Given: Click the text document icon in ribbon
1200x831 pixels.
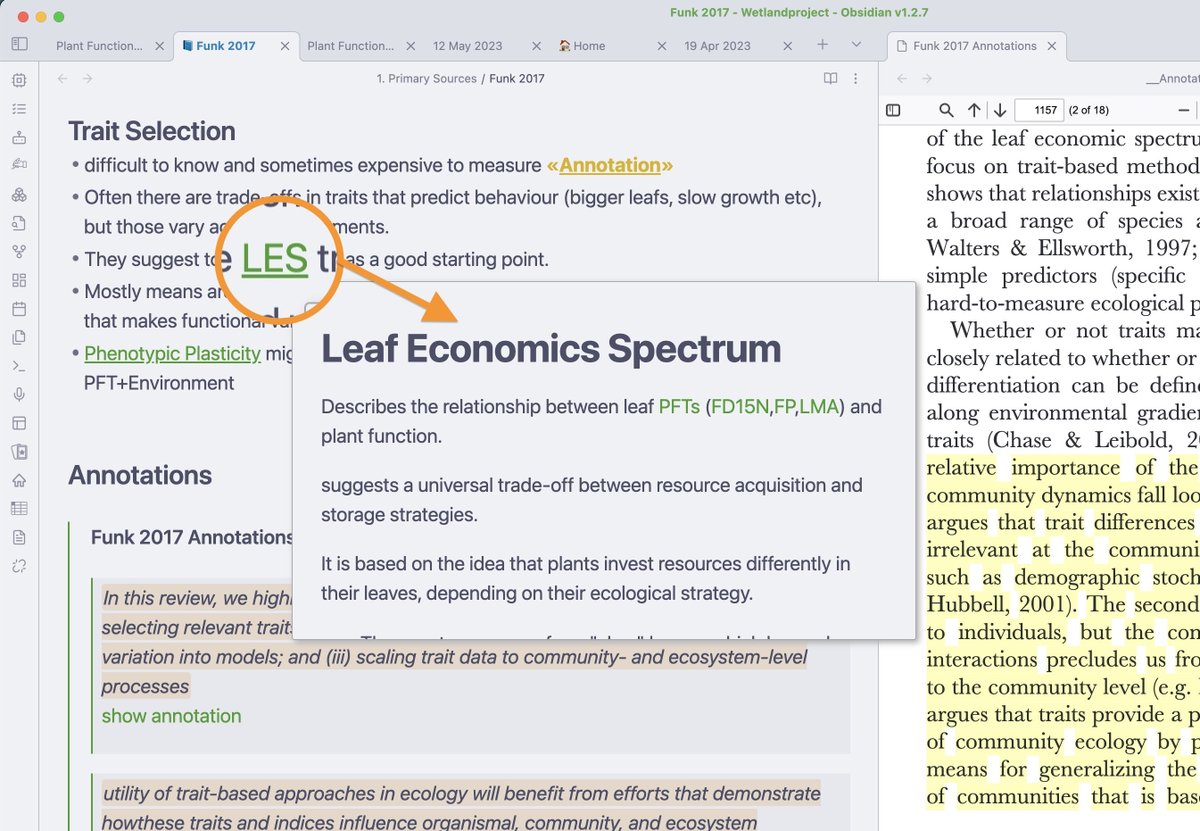Looking at the screenshot, I should [19, 537].
